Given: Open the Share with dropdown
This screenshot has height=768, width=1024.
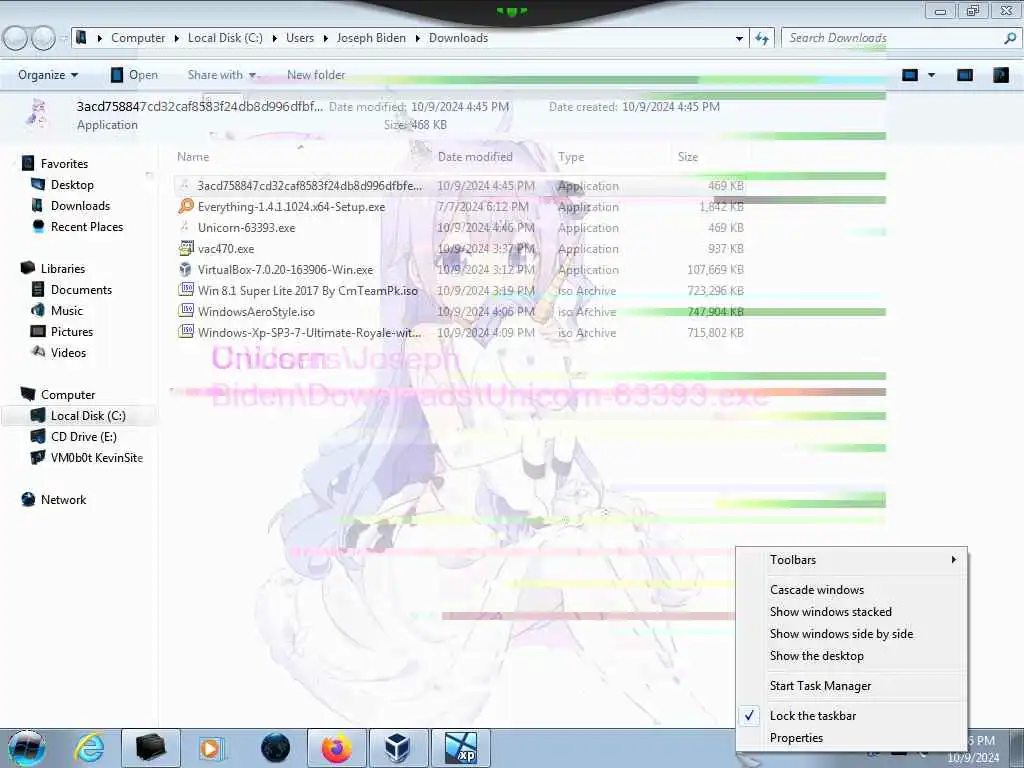Looking at the screenshot, I should pyautogui.click(x=221, y=75).
